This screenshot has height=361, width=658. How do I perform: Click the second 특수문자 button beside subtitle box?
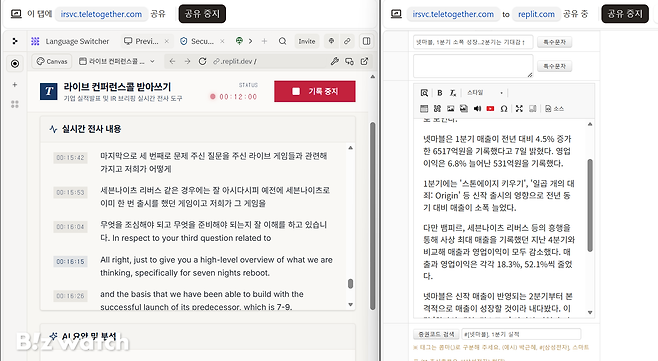[554, 66]
